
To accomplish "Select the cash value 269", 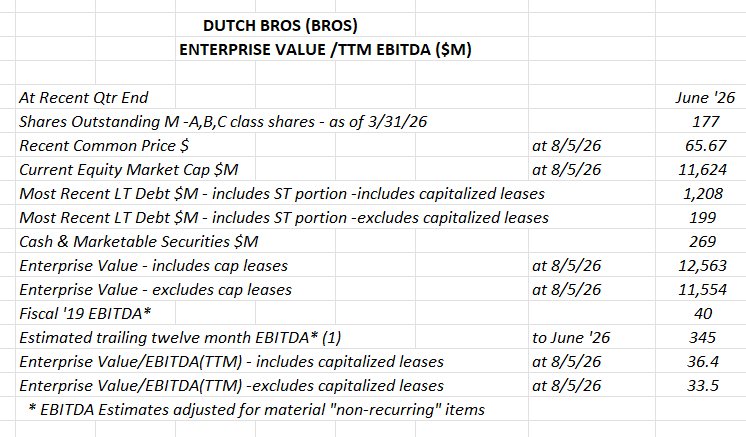I will pos(702,242).
